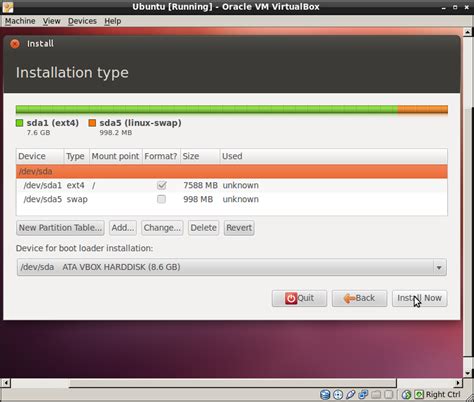Click the shared folders status icon

pyautogui.click(x=376, y=395)
